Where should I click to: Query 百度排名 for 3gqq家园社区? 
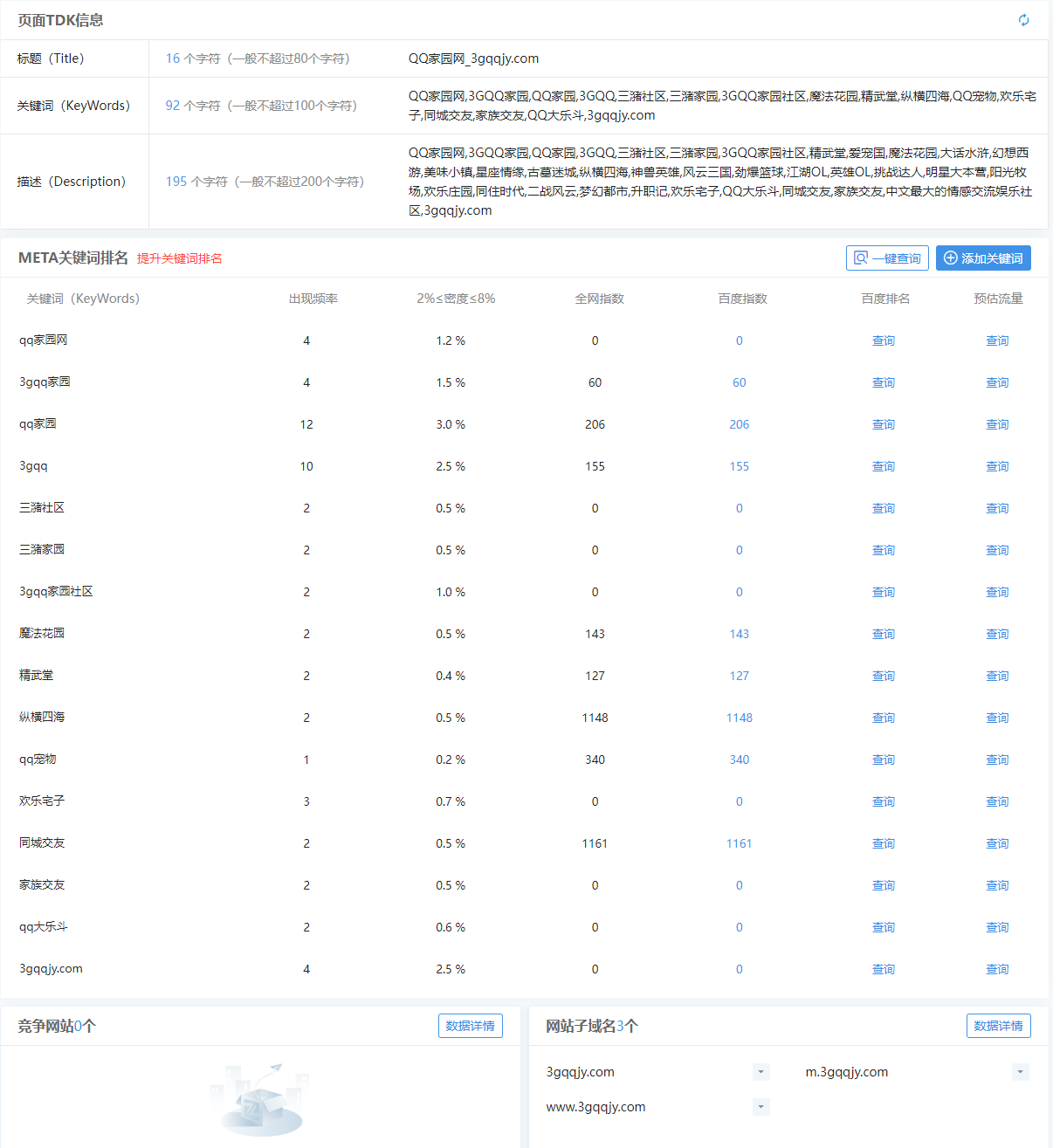[x=884, y=592]
